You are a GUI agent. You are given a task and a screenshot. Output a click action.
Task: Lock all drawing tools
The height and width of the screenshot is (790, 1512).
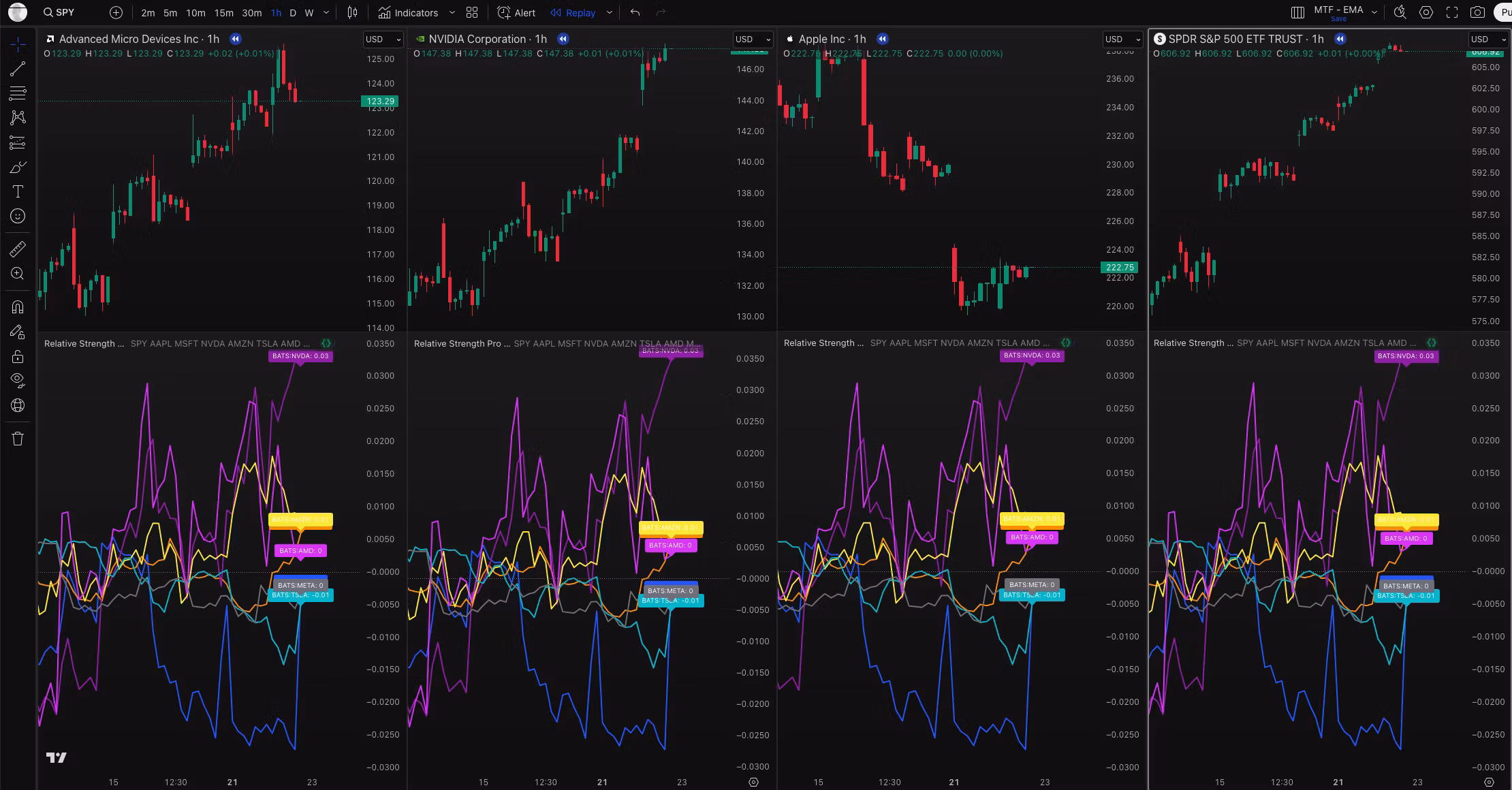18,356
